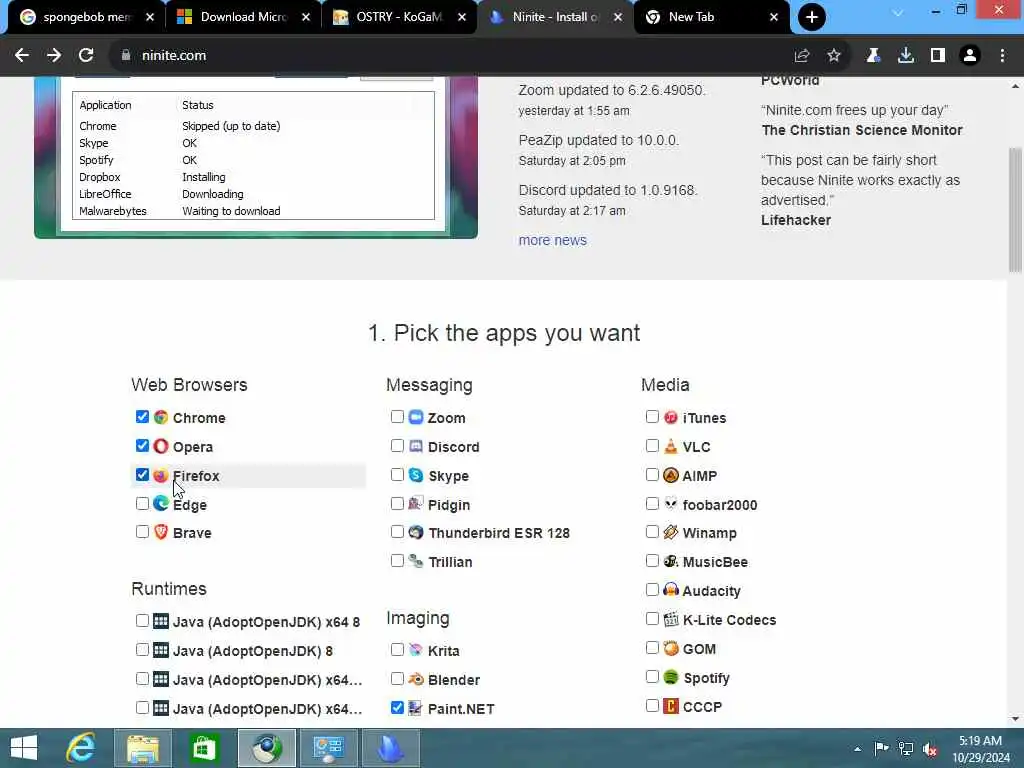Click the page vertical scrollbar thumb
This screenshot has height=768, width=1024.
tap(1015, 209)
